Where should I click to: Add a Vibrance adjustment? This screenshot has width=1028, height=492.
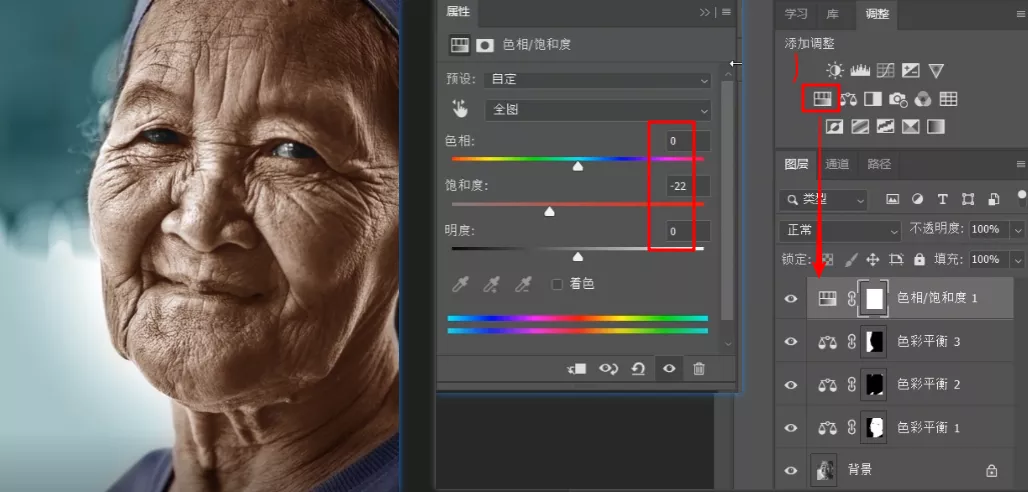pyautogui.click(x=936, y=71)
